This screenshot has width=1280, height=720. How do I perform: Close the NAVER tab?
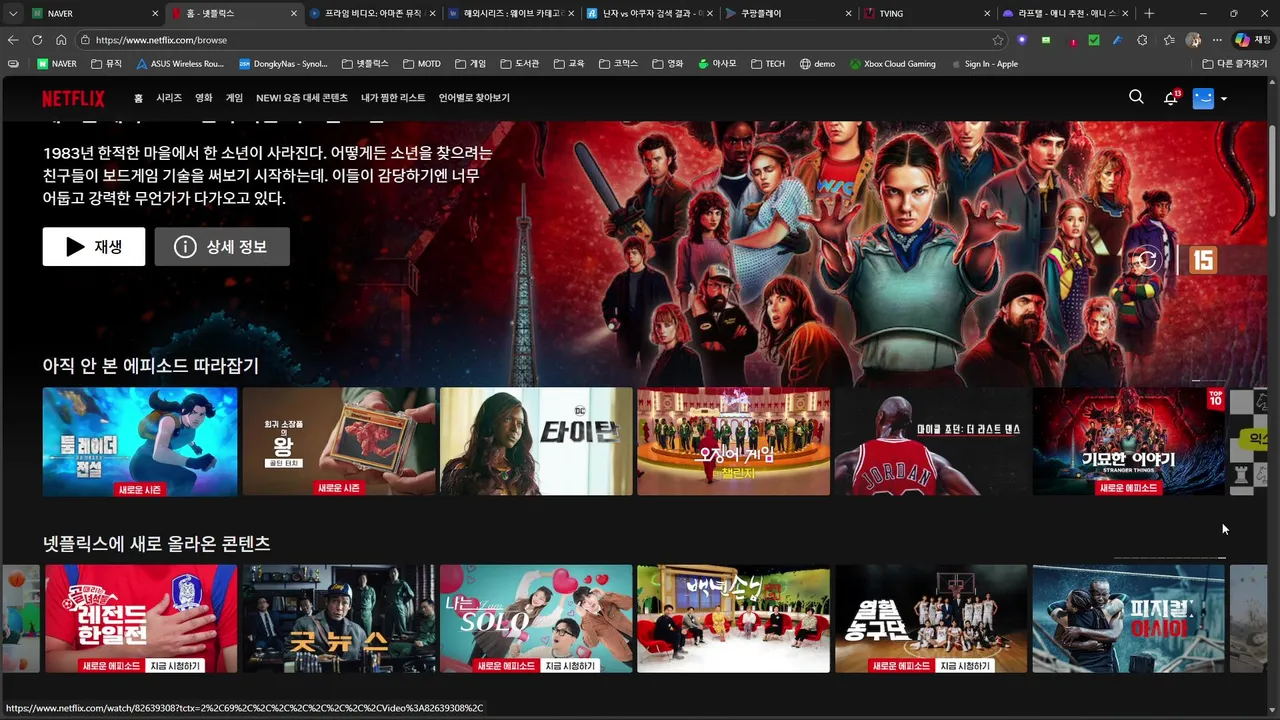[156, 14]
